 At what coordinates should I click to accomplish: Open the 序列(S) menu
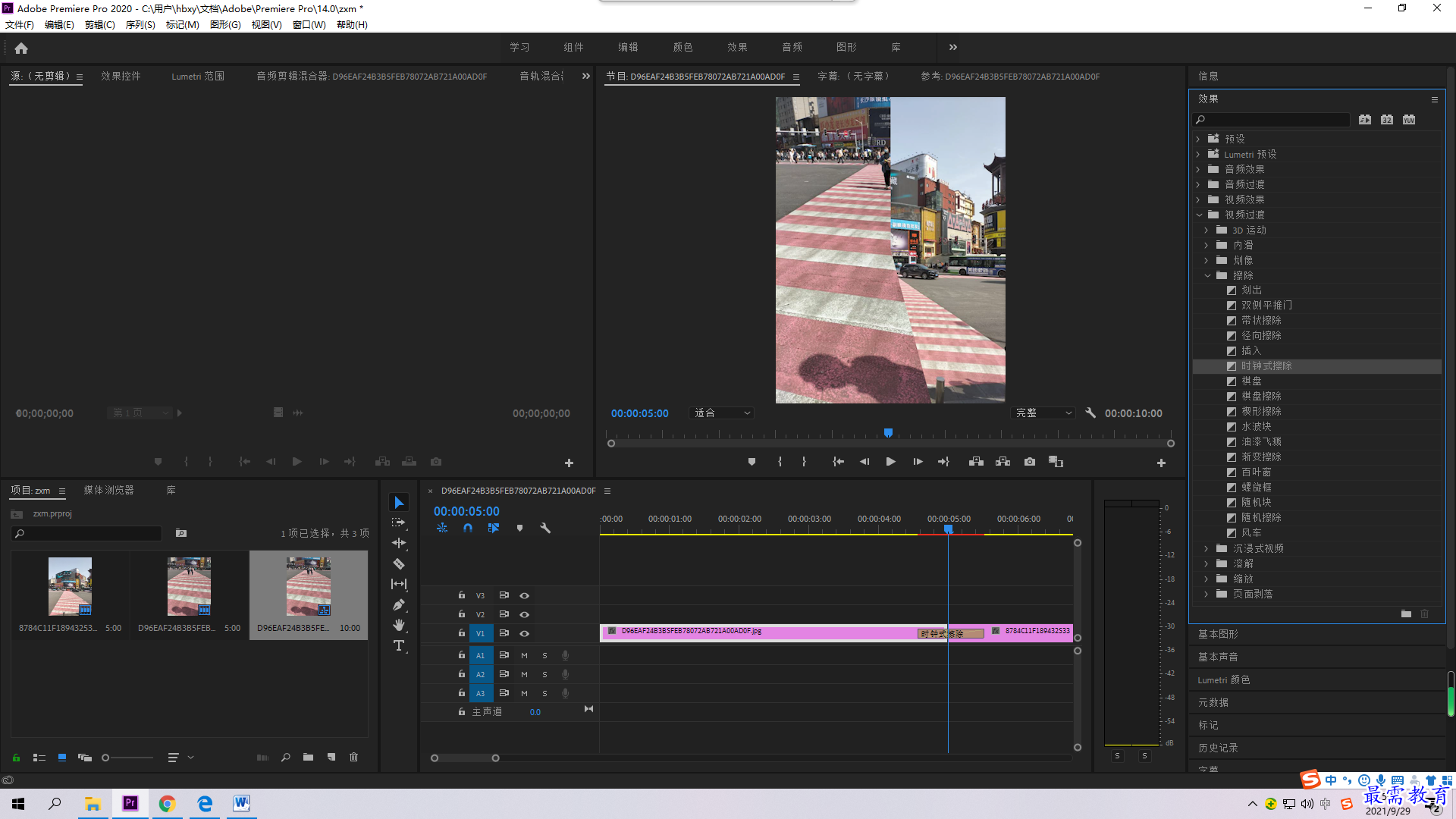coord(140,25)
